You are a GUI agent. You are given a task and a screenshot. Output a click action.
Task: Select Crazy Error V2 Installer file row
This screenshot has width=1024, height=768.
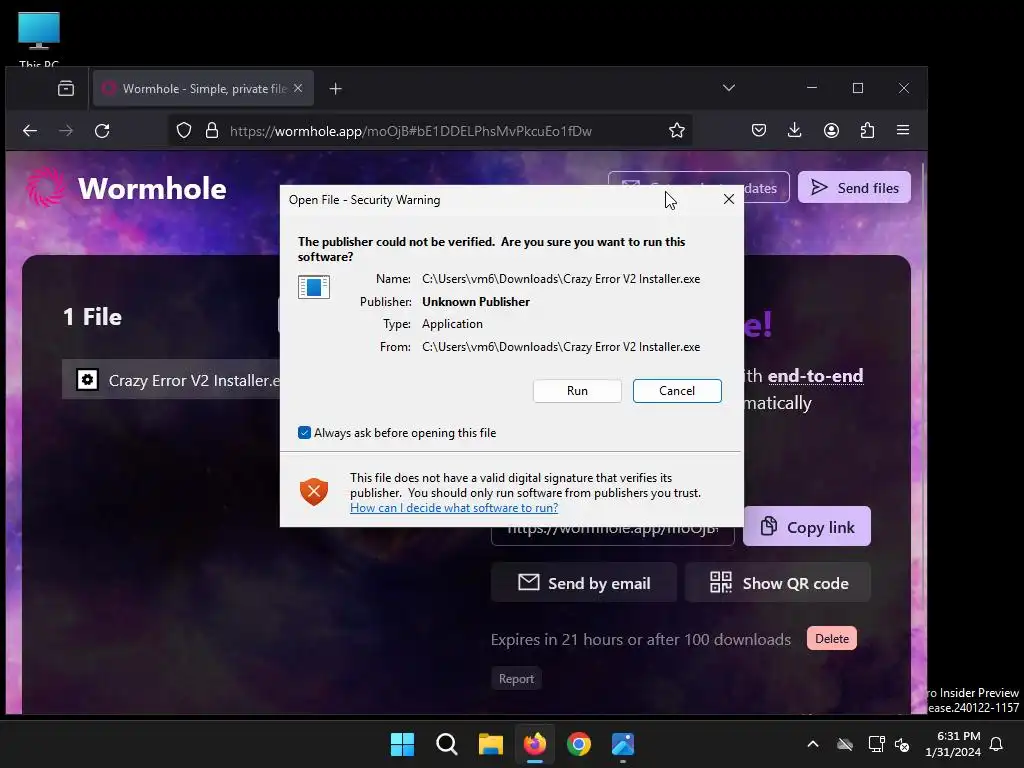171,379
